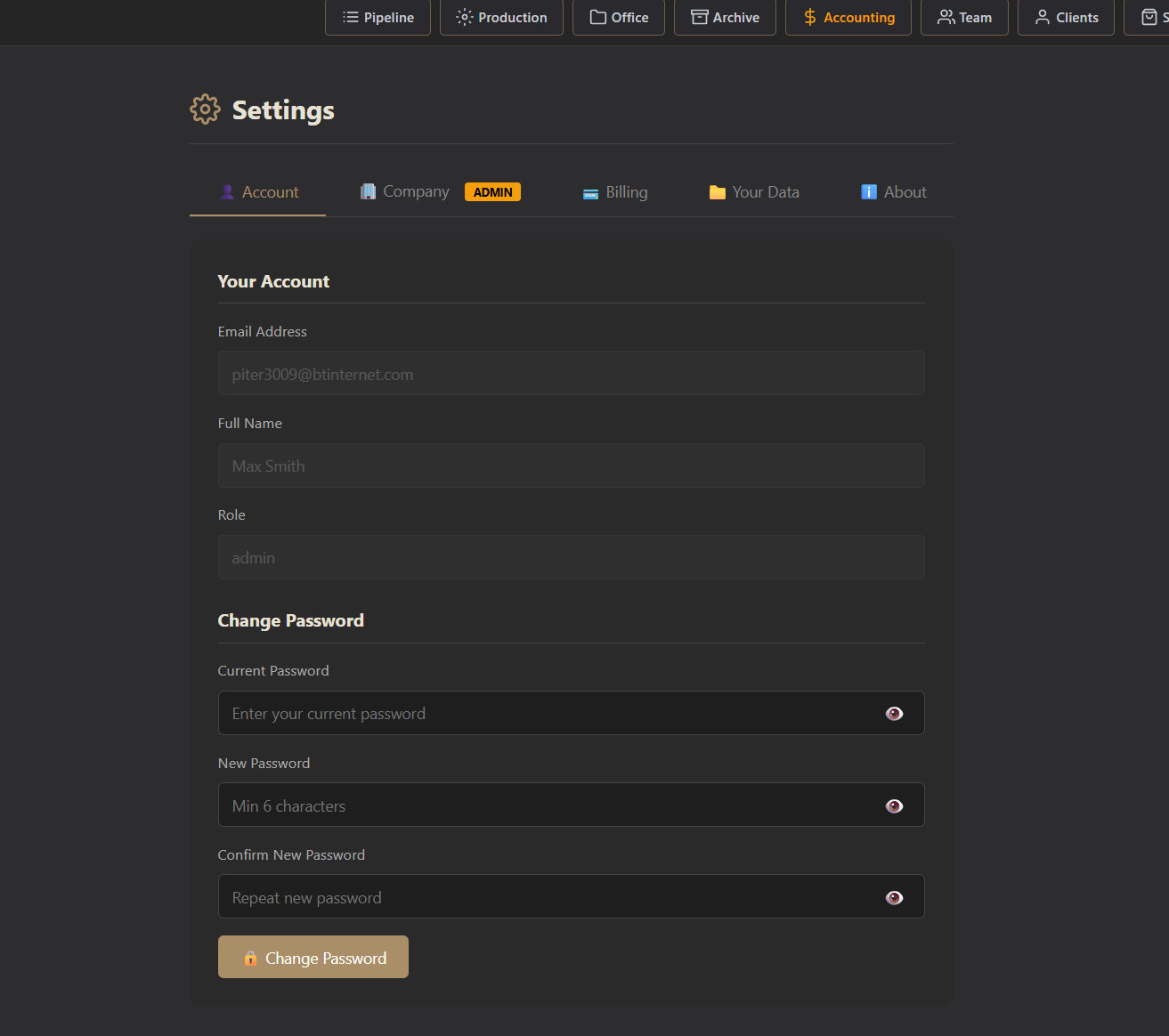Click the Clients person icon
The width and height of the screenshot is (1169, 1036).
click(x=1043, y=18)
